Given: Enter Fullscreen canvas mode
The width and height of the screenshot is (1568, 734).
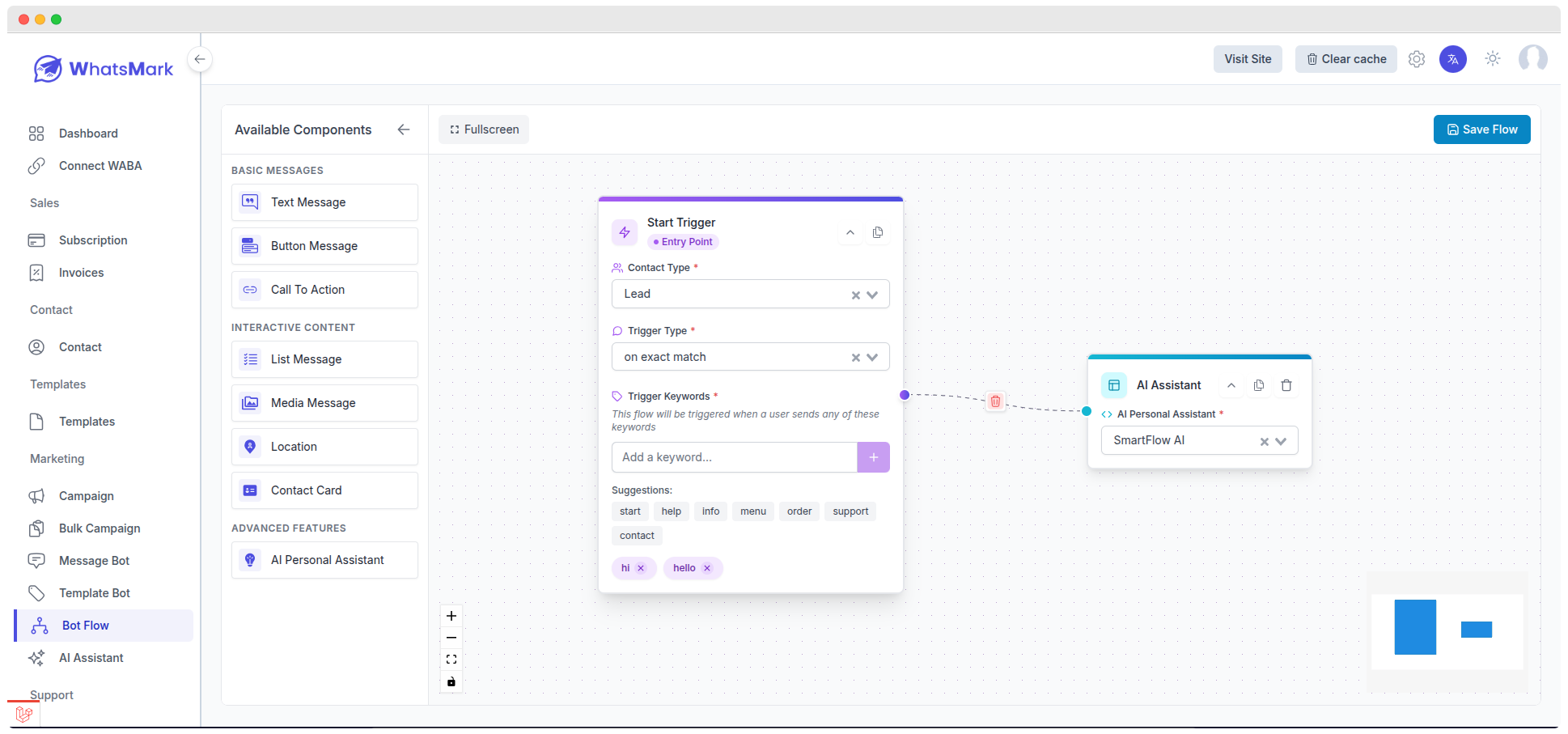Looking at the screenshot, I should point(484,129).
